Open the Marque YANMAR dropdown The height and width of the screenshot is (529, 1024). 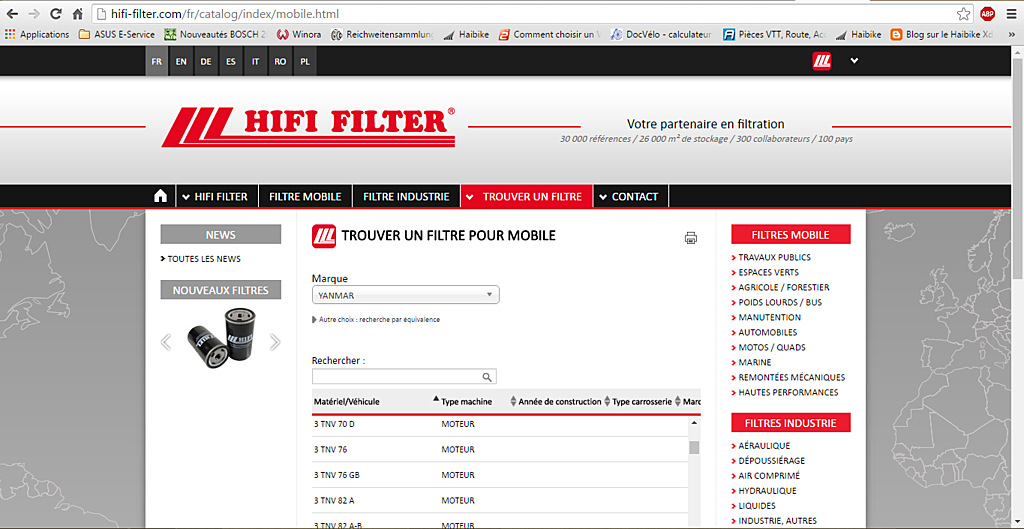pos(406,295)
